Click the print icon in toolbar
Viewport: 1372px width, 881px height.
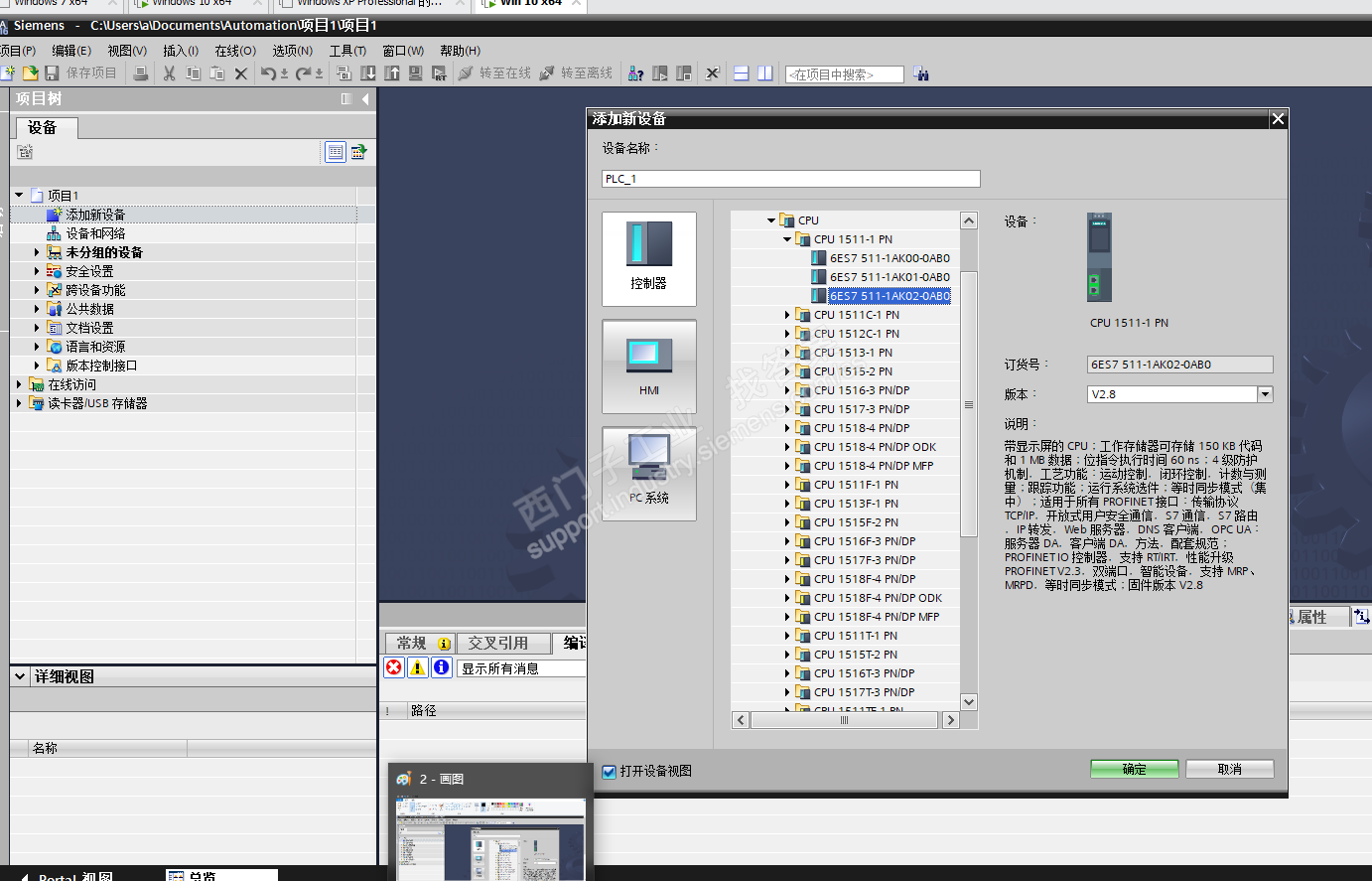click(141, 73)
